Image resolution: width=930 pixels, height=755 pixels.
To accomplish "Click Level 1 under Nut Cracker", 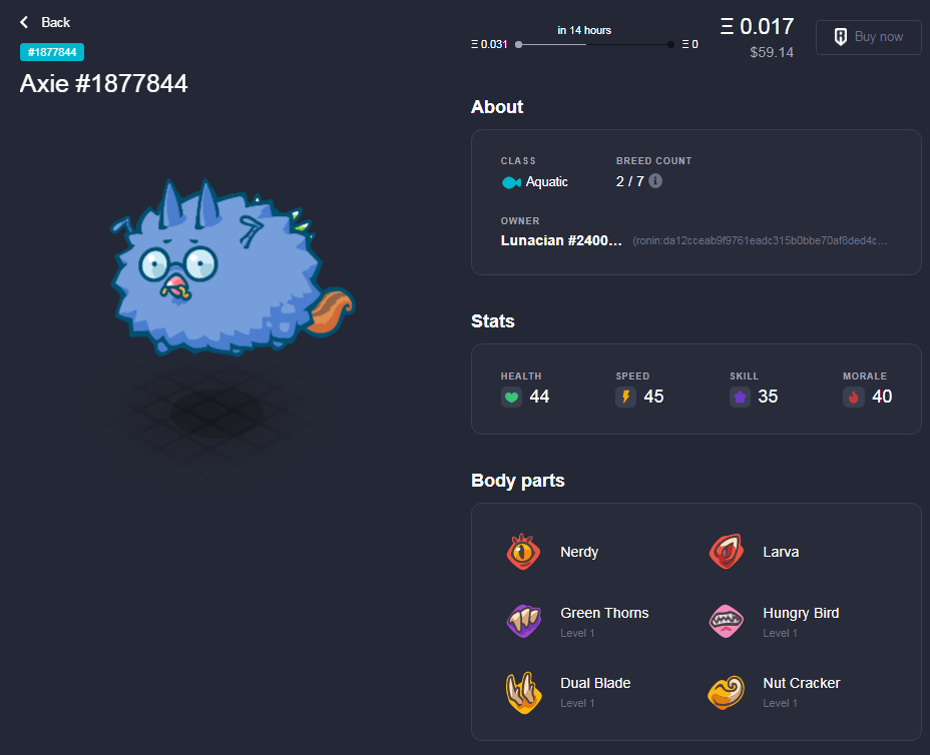I will point(780,703).
